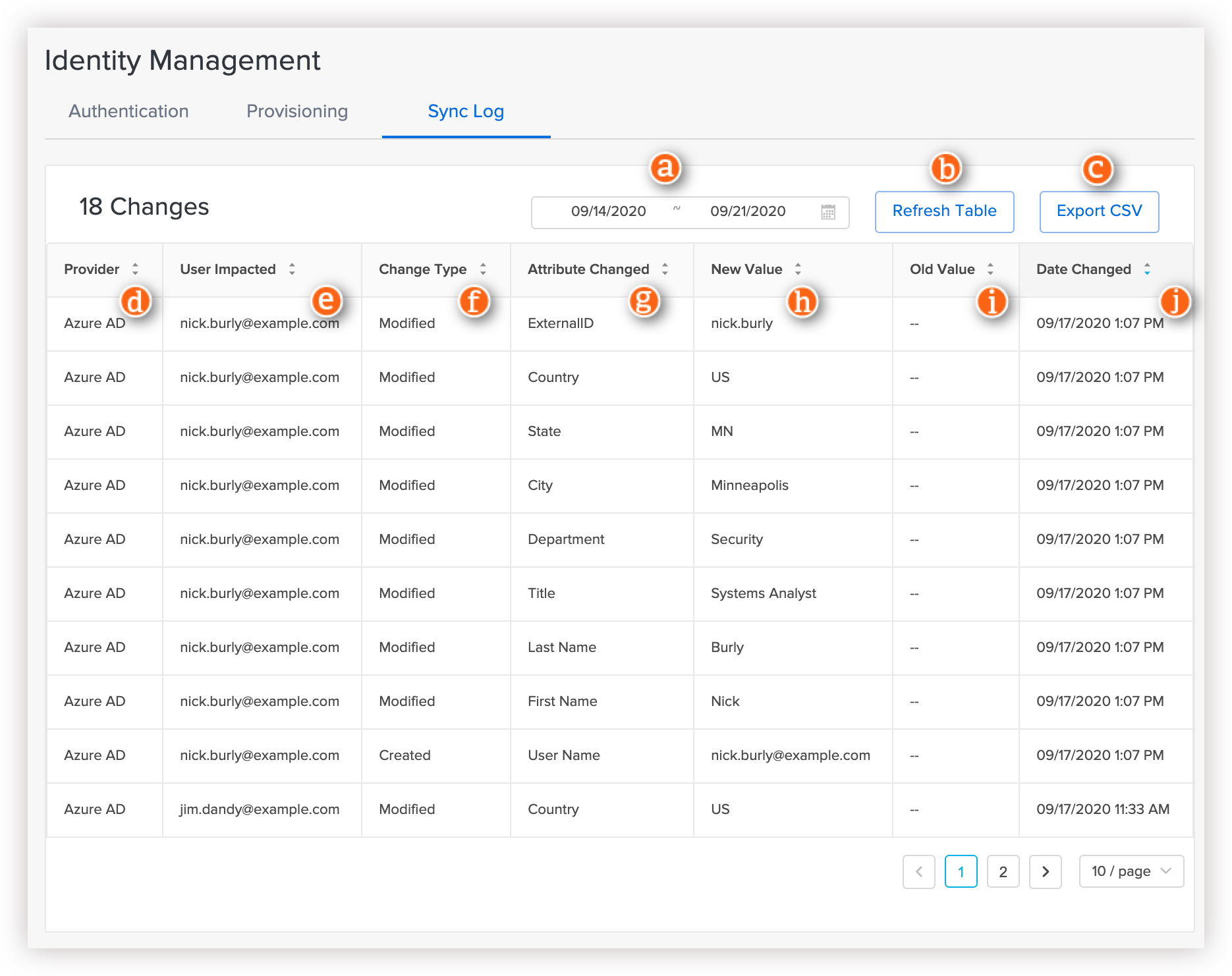Jump to page 2 of results
The height and width of the screenshot is (976, 1232).
click(x=1003, y=872)
